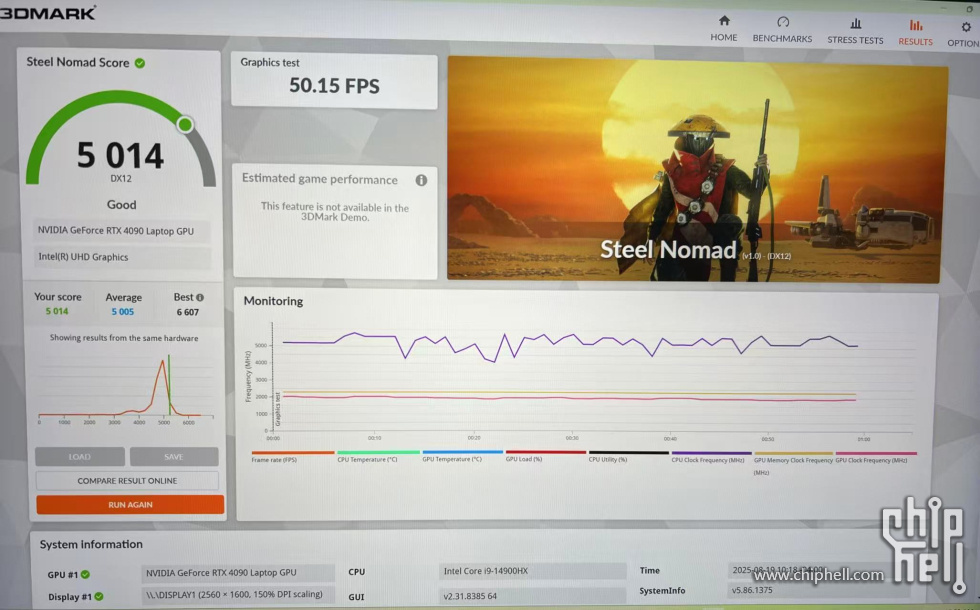
Task: Click the score gauge indicator knob
Action: point(185,124)
